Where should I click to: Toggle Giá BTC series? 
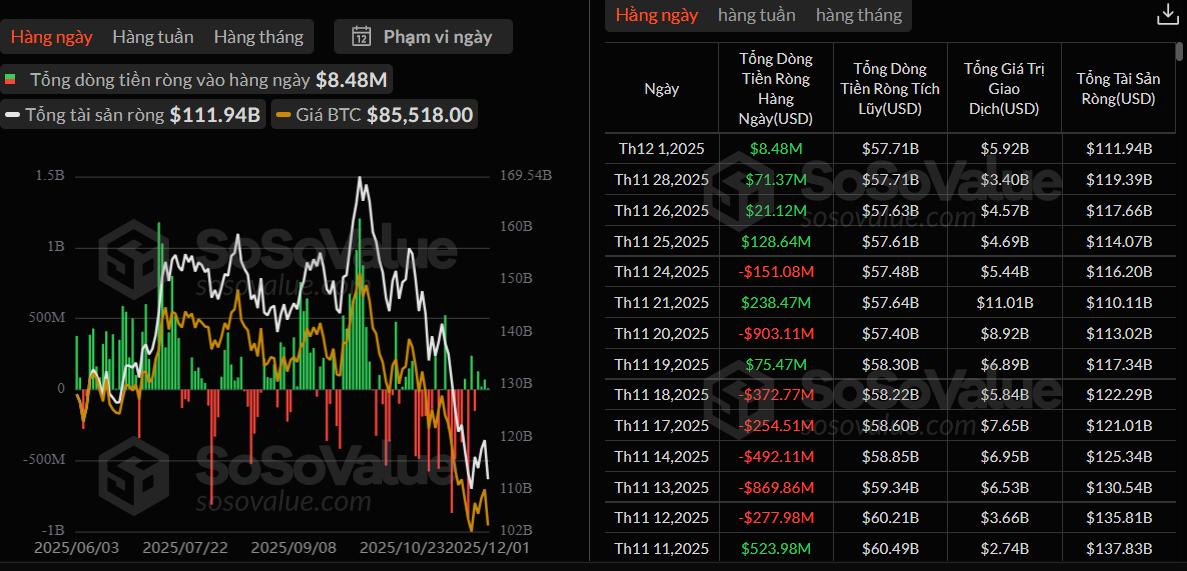tap(375, 116)
